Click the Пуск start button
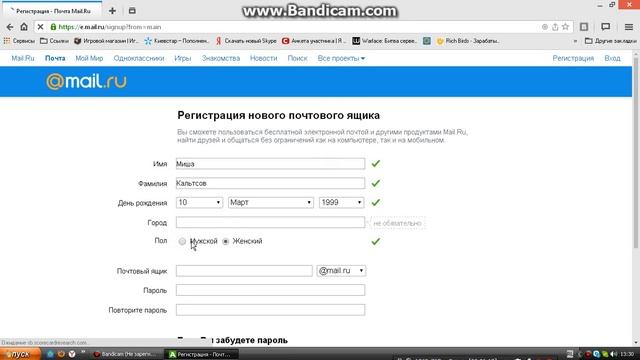This screenshot has height=360, width=640. (x=20, y=354)
